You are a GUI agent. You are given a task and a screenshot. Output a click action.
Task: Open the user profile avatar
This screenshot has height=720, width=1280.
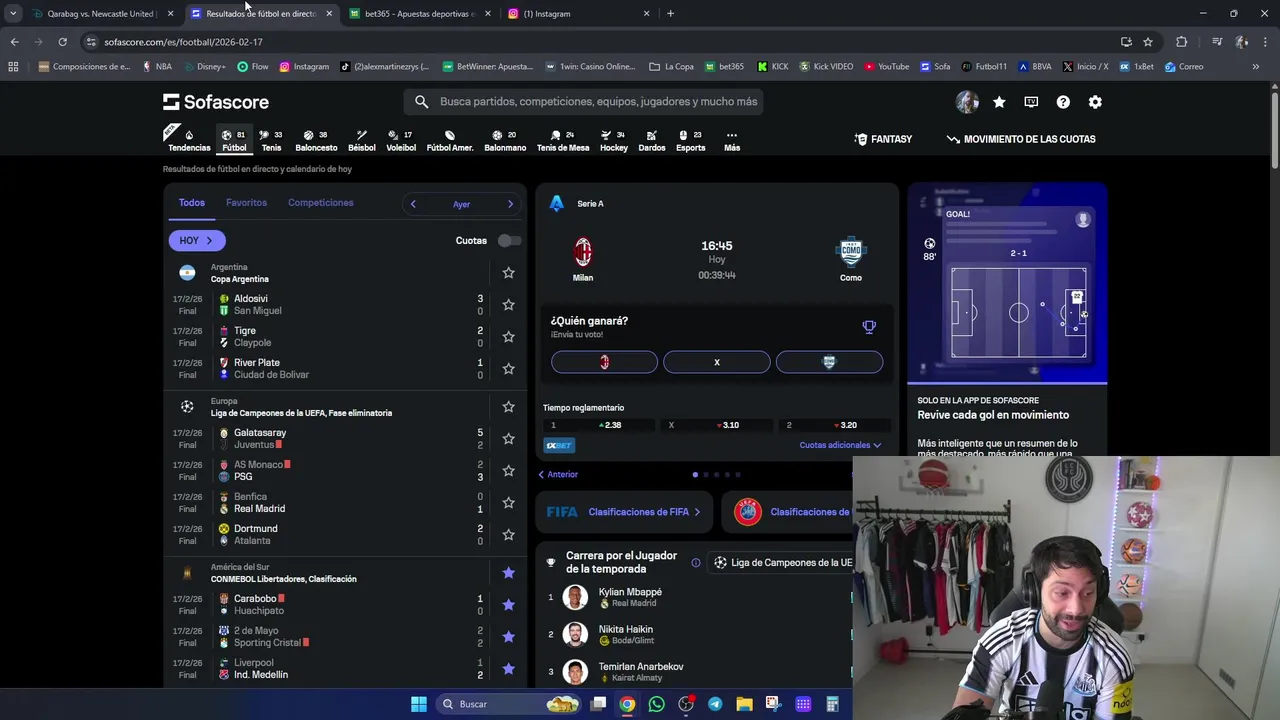[x=967, y=102]
